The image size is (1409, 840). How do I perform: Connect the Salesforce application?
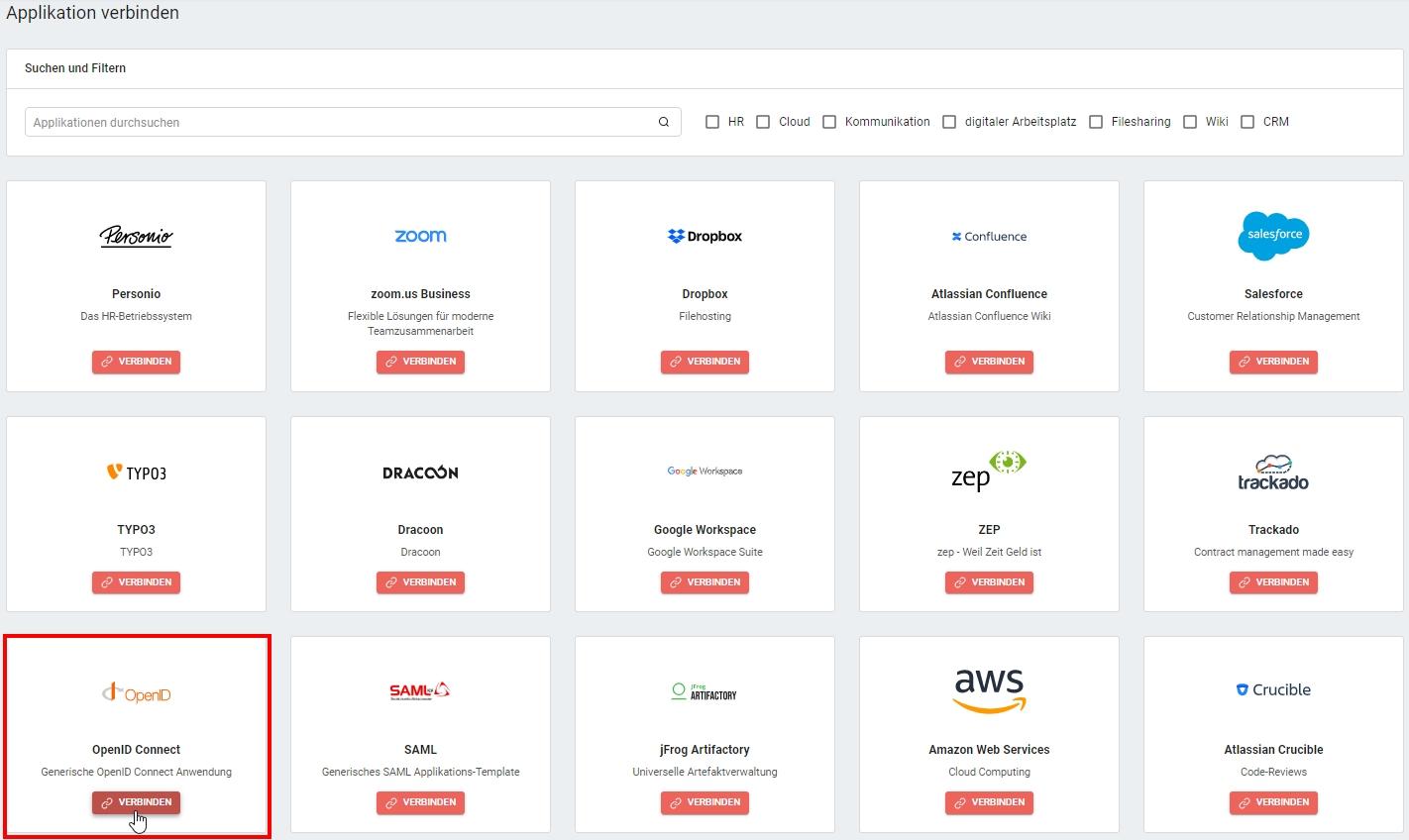[1273, 362]
